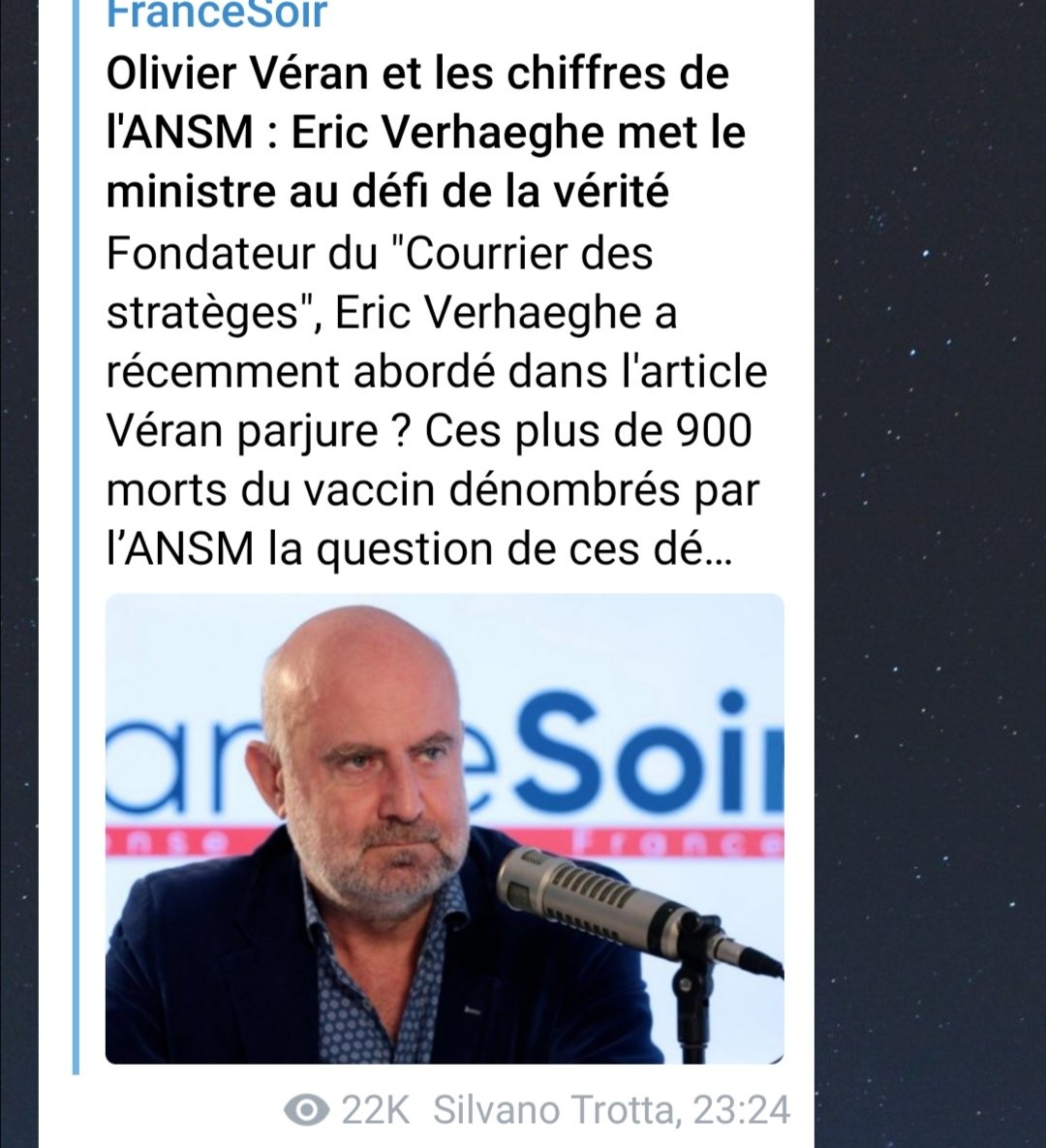1046x1148 pixels.
Task: Click the line 'morts du vaccin dénombrés par'
Action: (x=433, y=490)
